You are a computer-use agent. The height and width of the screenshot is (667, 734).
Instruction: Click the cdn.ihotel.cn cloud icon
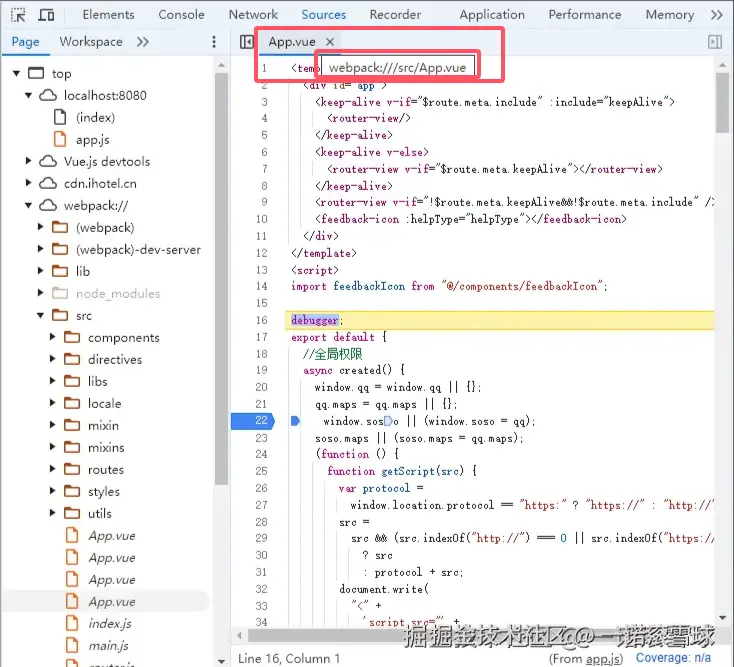click(x=48, y=183)
